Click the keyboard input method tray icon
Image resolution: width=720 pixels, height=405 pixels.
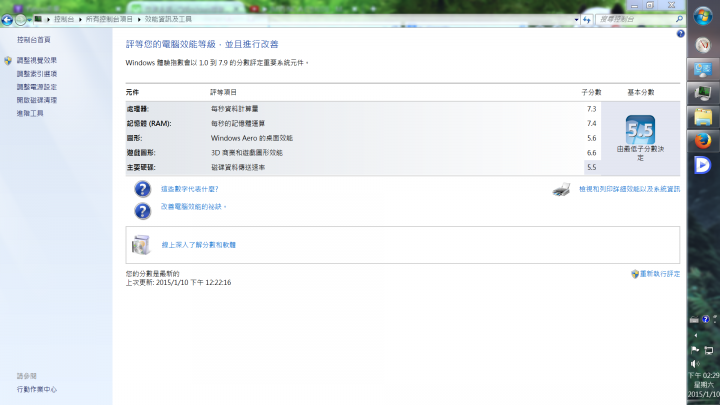[x=694, y=320]
